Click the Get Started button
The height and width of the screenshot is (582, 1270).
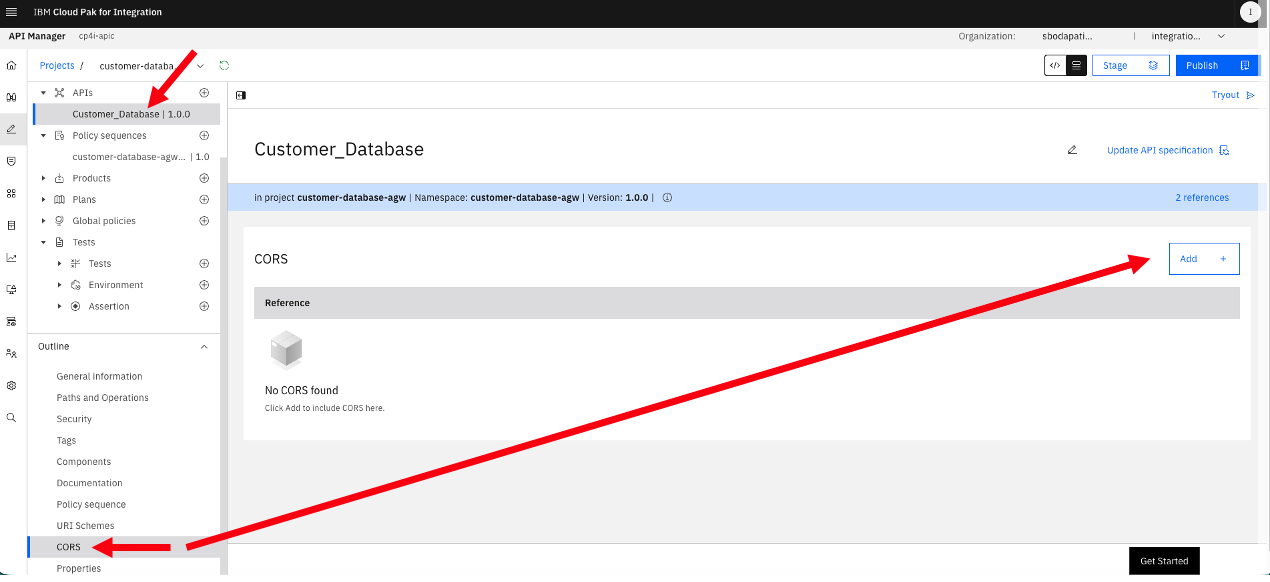(x=1164, y=561)
